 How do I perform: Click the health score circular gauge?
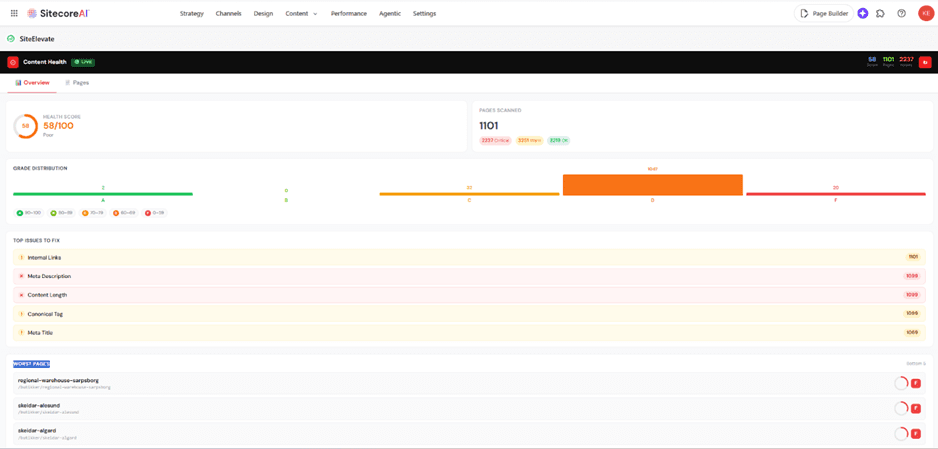tap(25, 126)
